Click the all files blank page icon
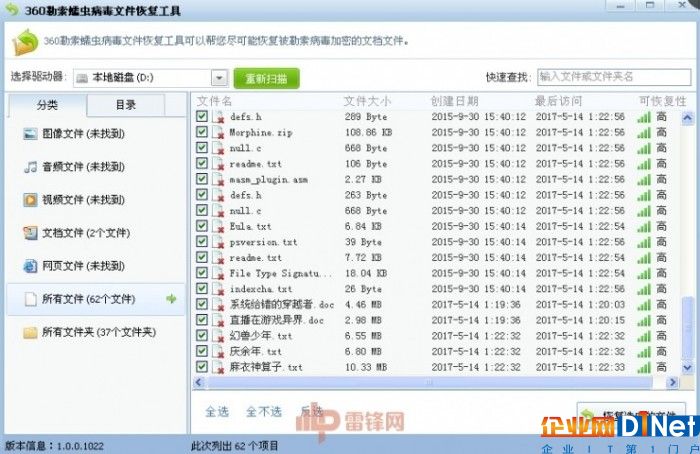The image size is (700, 454). (30, 299)
